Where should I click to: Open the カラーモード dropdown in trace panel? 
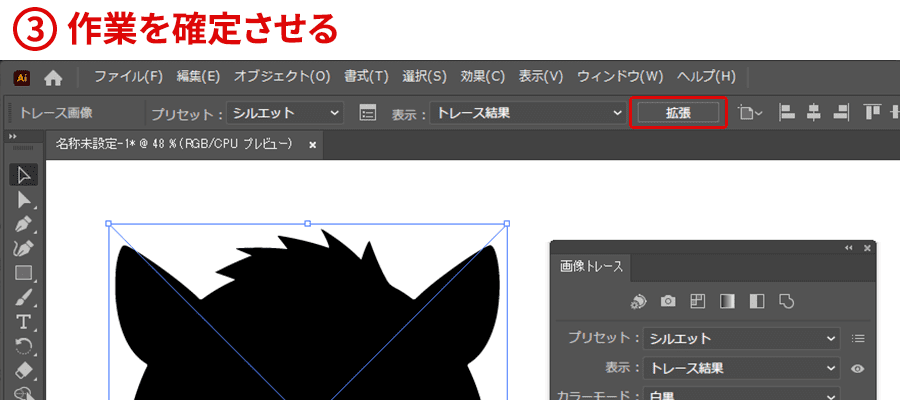click(x=742, y=395)
